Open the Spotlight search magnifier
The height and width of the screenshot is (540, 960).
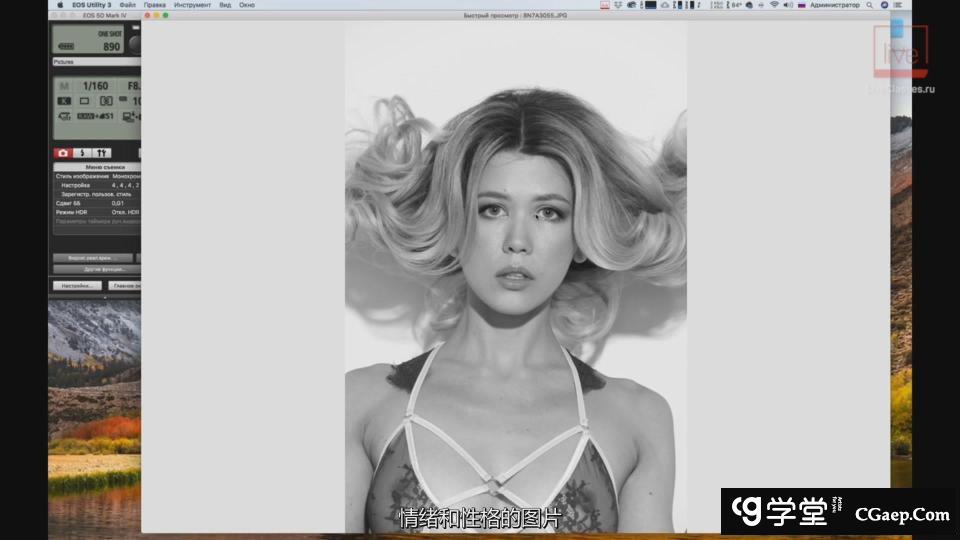pyautogui.click(x=868, y=5)
